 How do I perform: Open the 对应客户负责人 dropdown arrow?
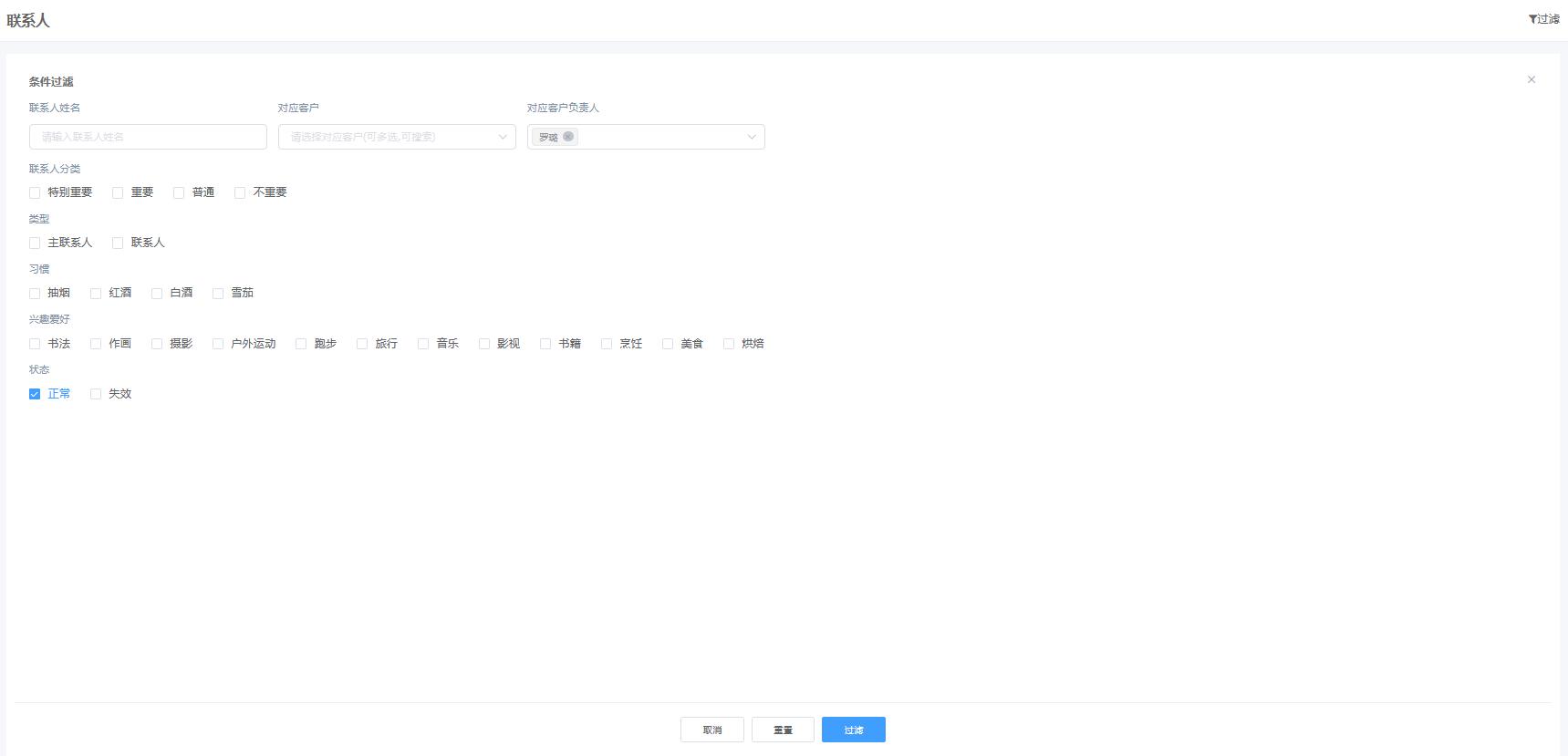click(752, 137)
